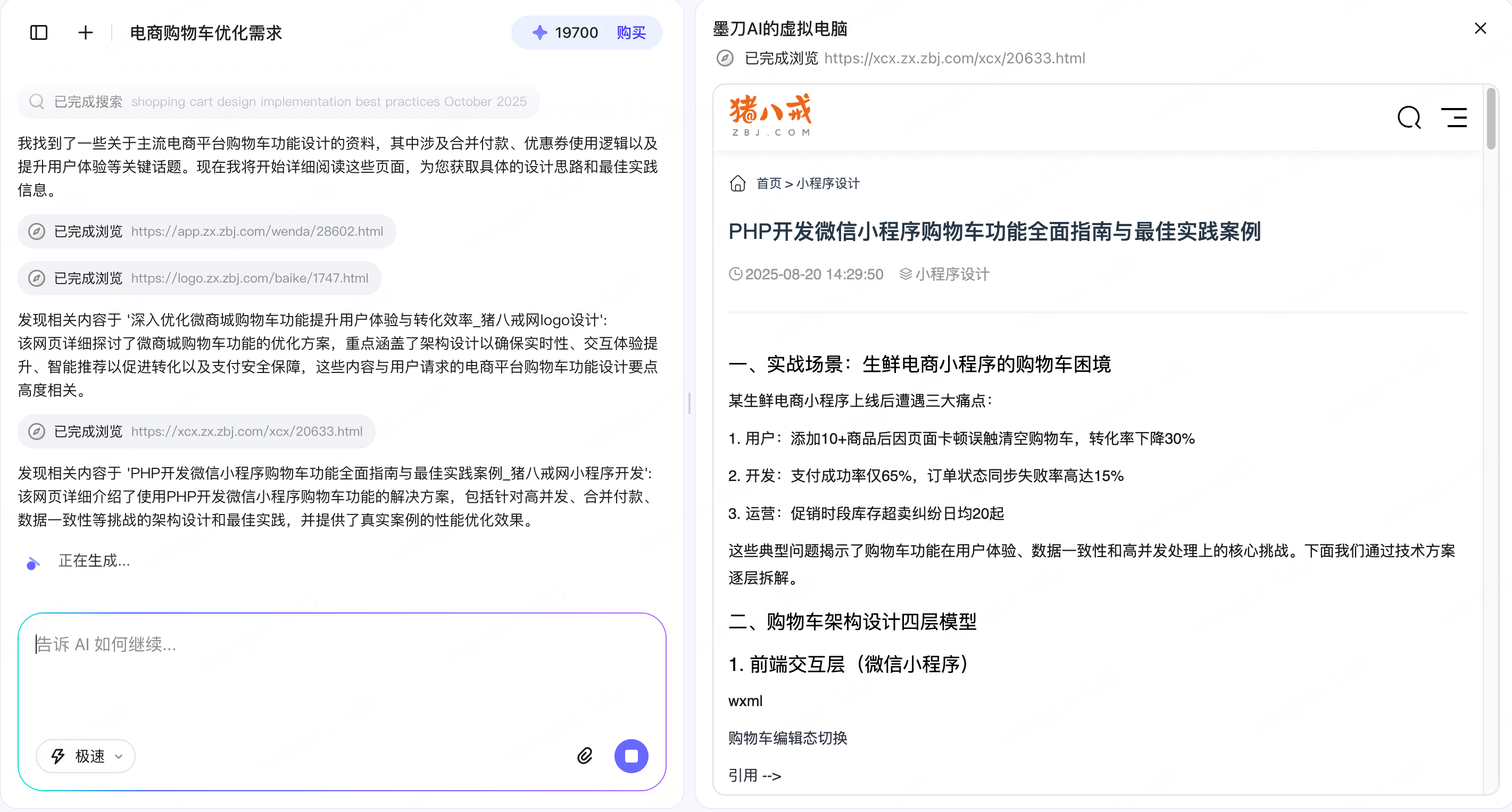
Task: Open the 小程序设计 breadcrumb link
Action: coord(828,183)
